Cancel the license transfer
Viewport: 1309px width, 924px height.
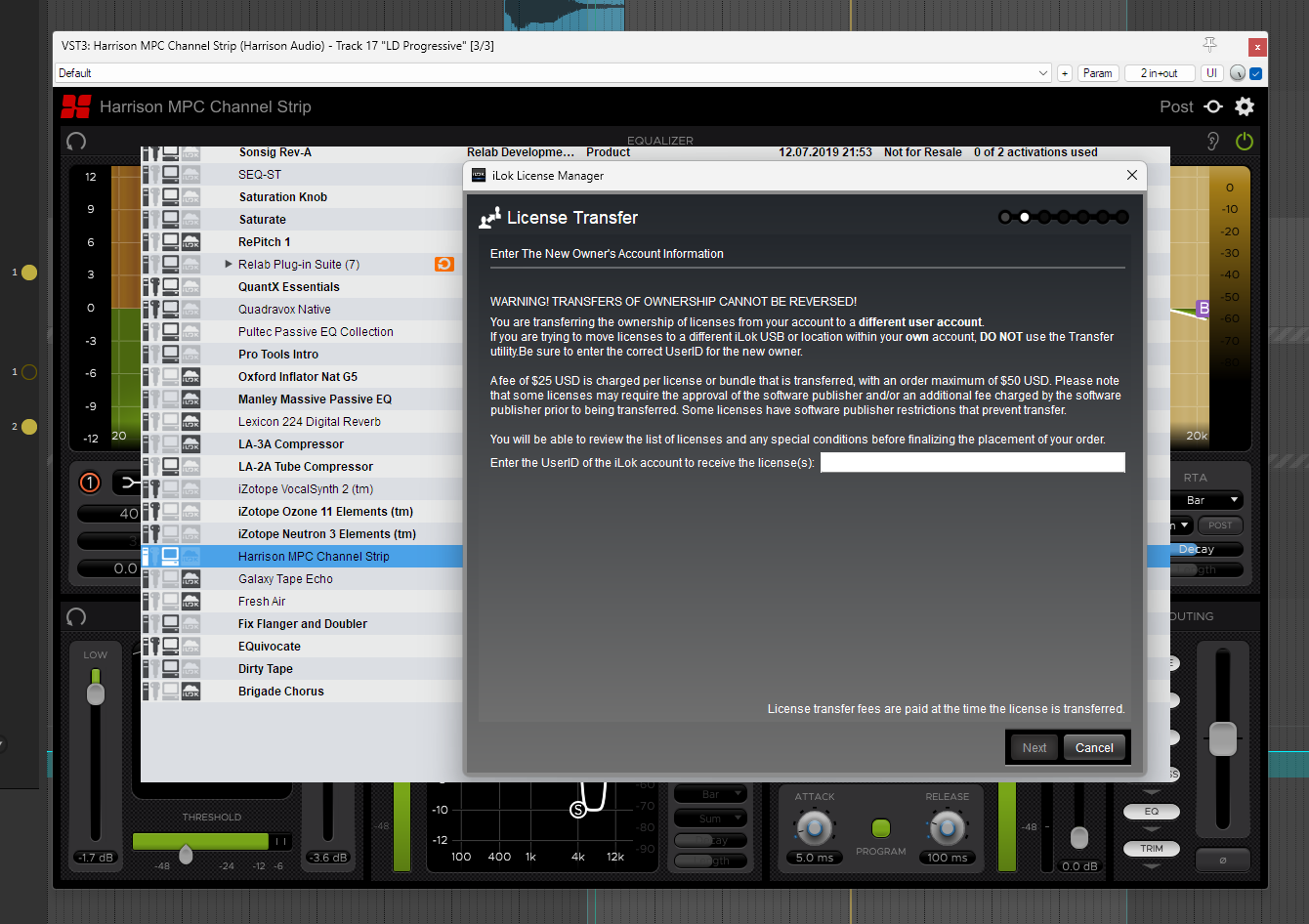1094,748
